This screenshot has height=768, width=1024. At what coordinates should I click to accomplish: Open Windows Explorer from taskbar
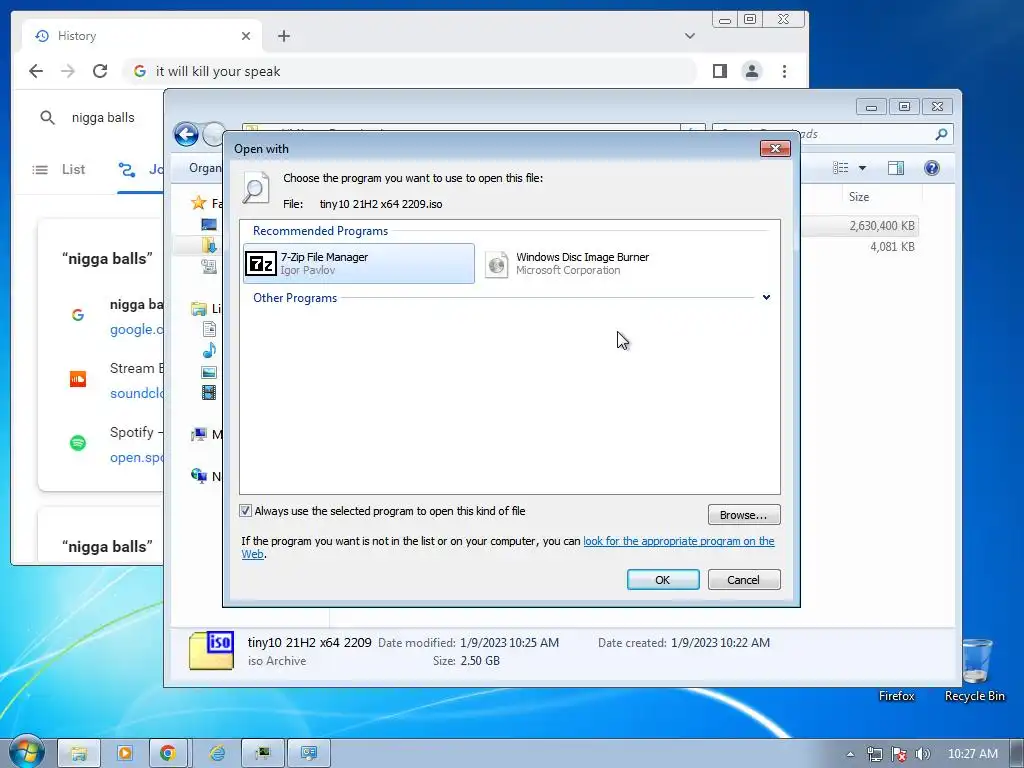pos(79,753)
